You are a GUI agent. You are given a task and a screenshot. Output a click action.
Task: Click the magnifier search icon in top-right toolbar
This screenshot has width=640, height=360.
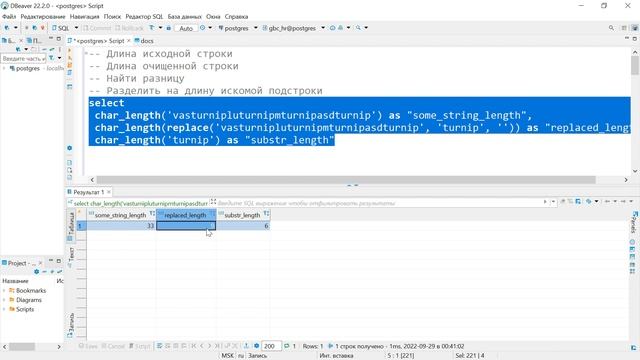coord(611,28)
